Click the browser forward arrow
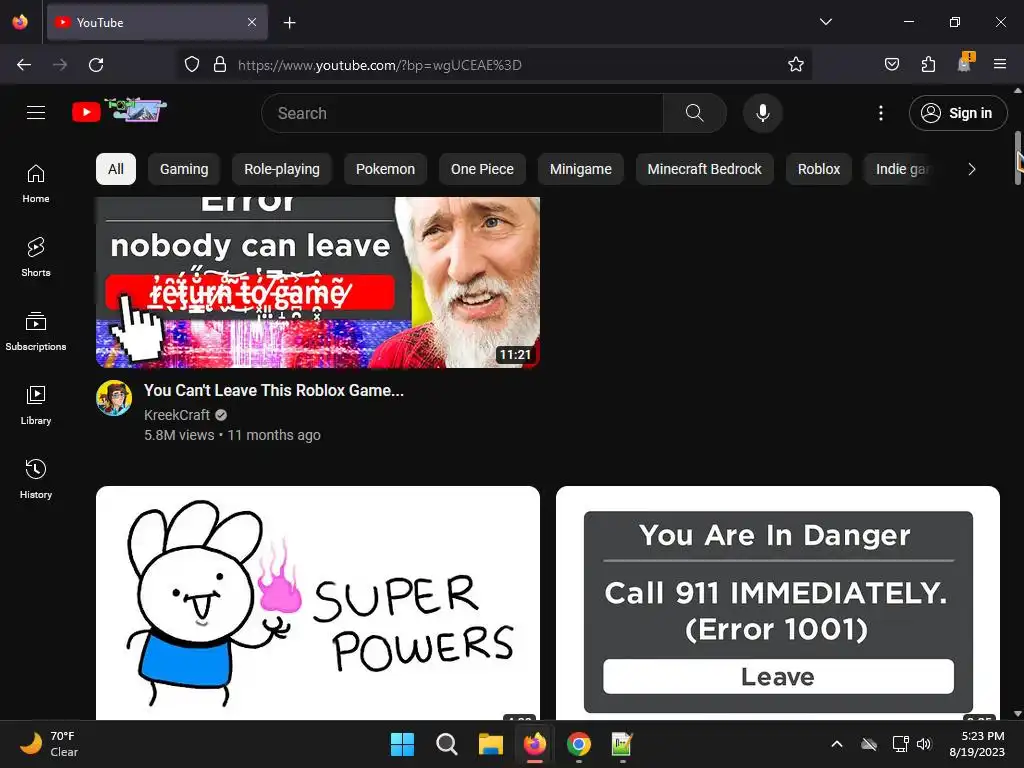1024x768 pixels. pos(60,65)
